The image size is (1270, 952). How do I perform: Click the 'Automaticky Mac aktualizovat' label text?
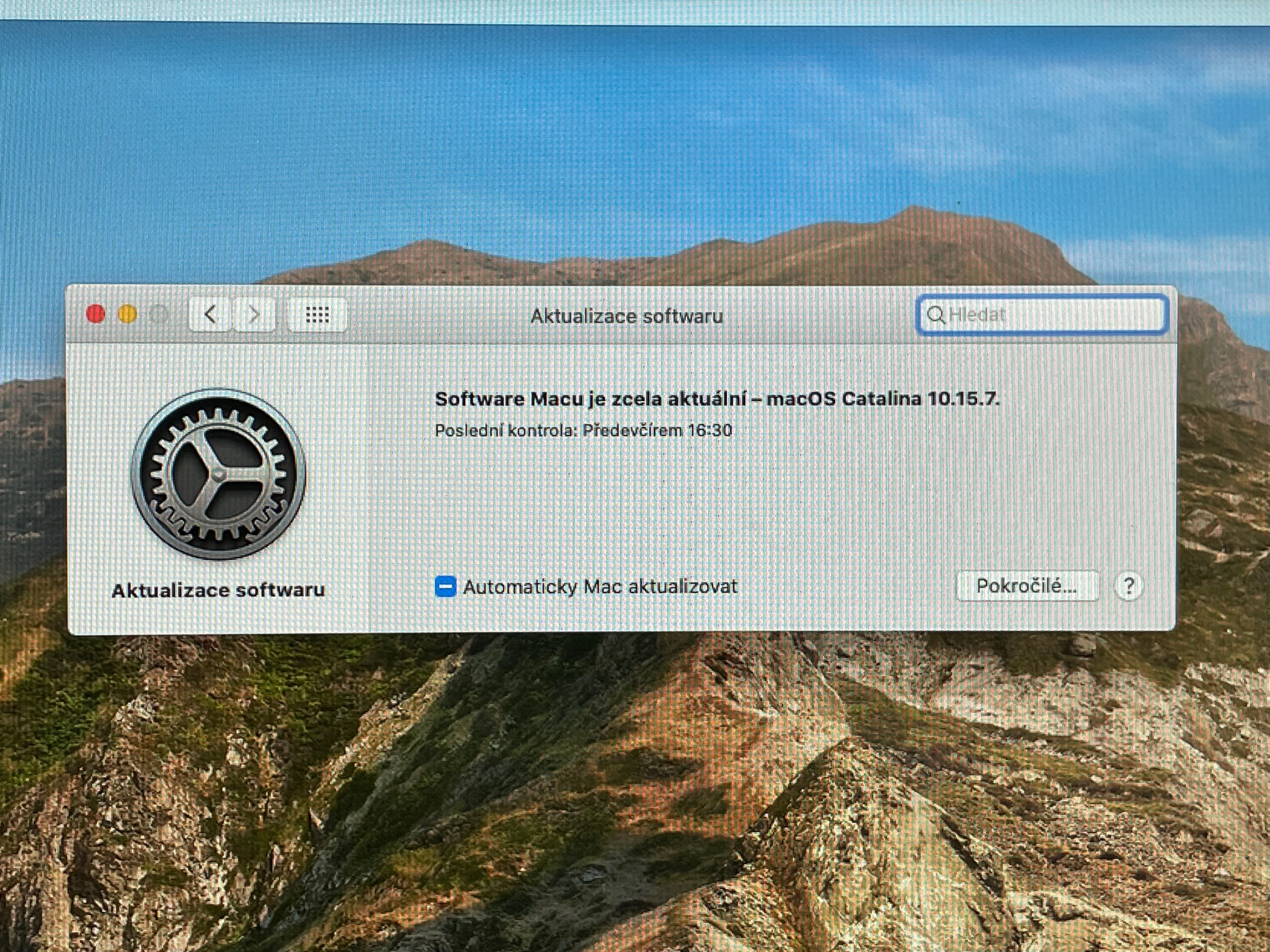tap(600, 587)
